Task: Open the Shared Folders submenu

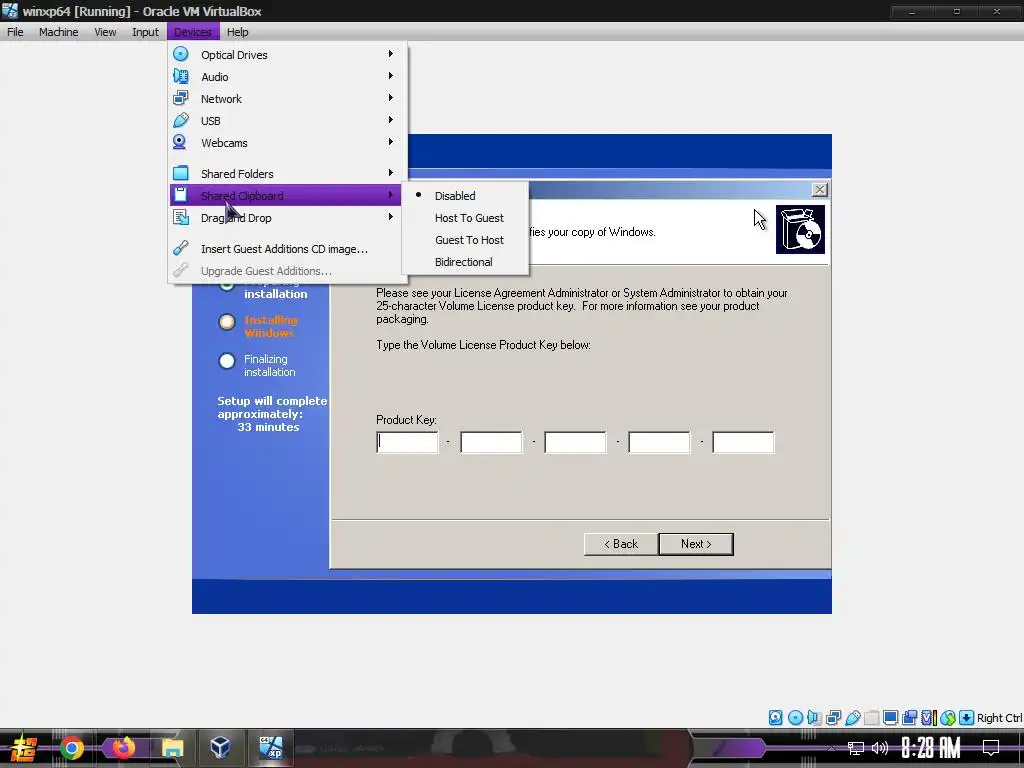Action: tap(287, 174)
